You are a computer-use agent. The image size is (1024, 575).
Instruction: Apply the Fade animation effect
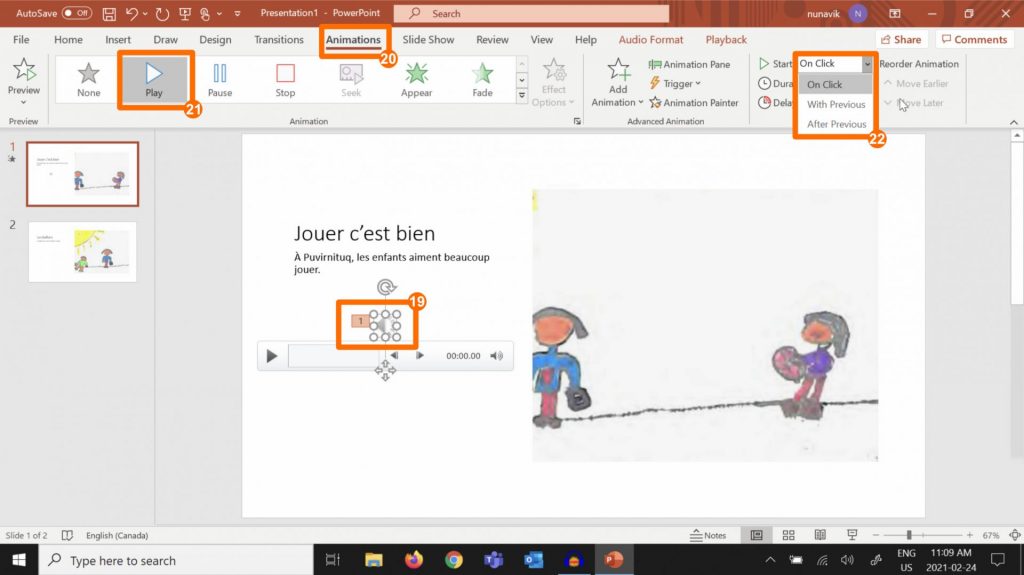pos(482,80)
